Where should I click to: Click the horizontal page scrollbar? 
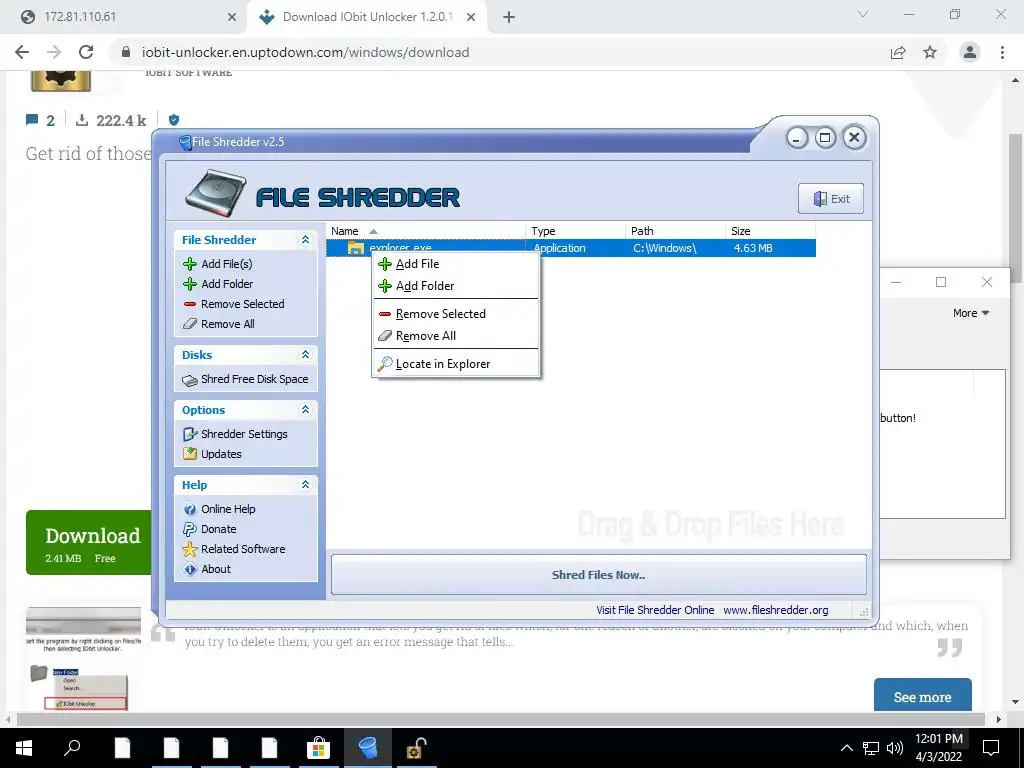pyautogui.click(x=500, y=719)
